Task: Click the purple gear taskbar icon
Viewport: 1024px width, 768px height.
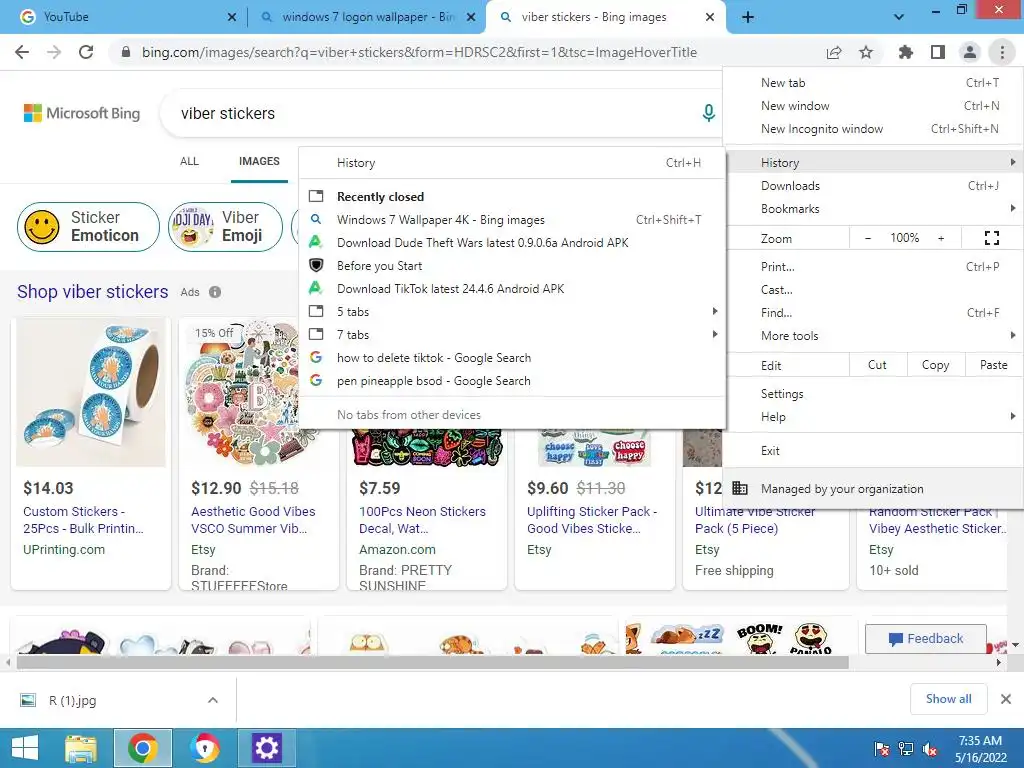Action: [266, 748]
